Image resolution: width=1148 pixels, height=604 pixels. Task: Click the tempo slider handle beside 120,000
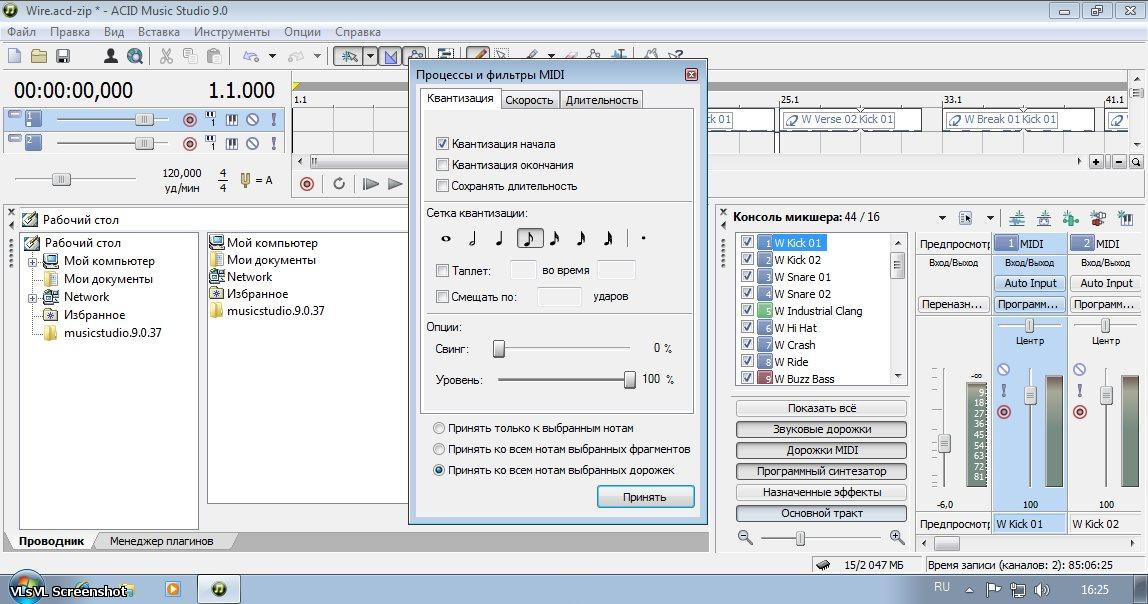pyautogui.click(x=62, y=179)
